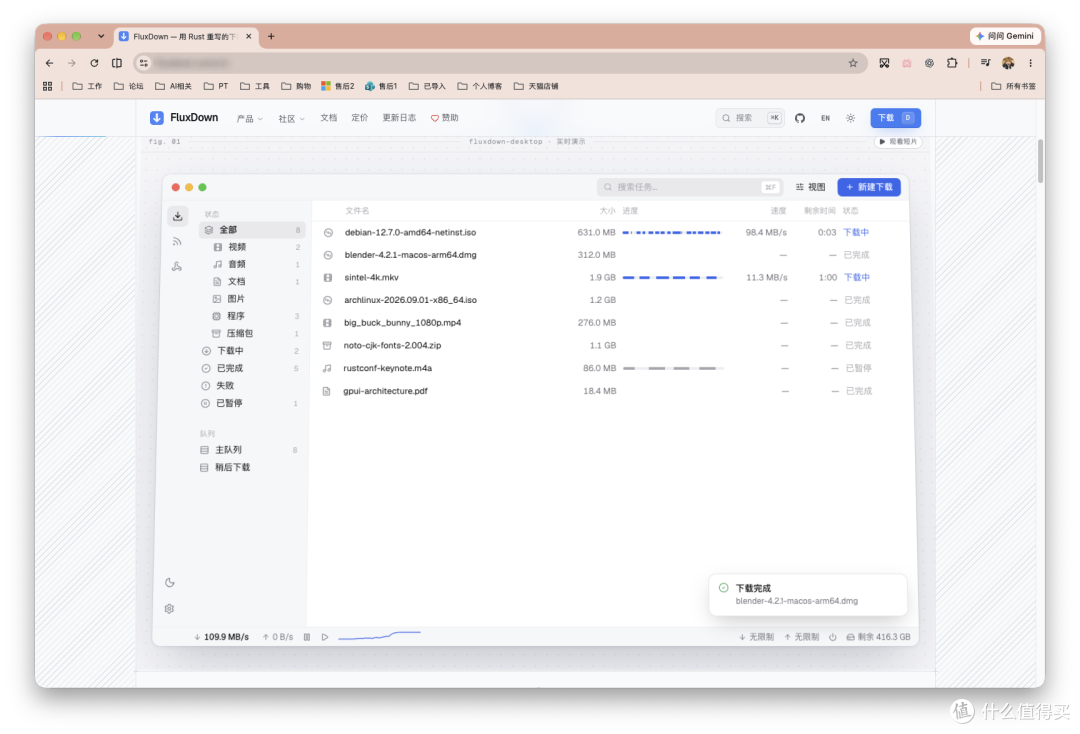Image resolution: width=1080 pixels, height=734 pixels.
Task: Click the sidebar icon below the RSS icon
Action: [177, 266]
